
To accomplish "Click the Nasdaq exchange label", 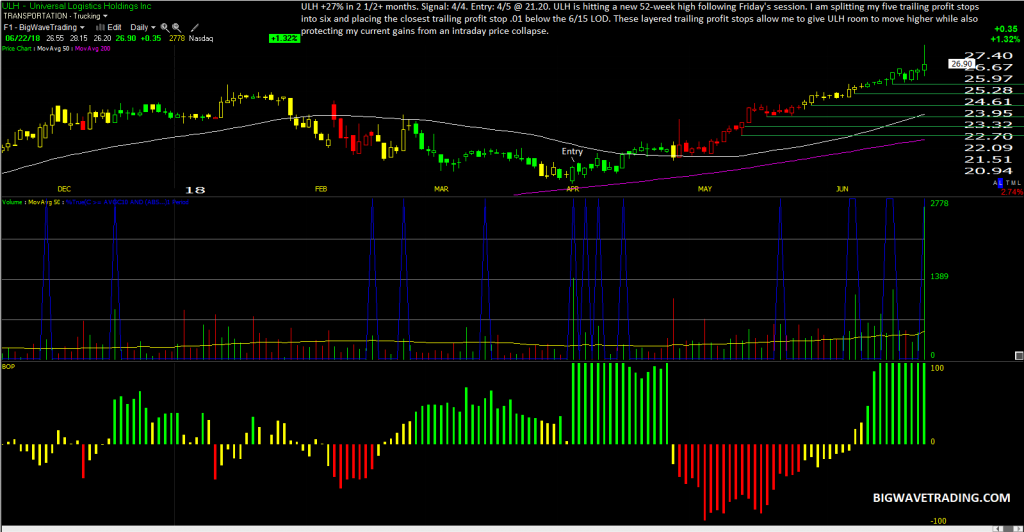I will (200, 39).
